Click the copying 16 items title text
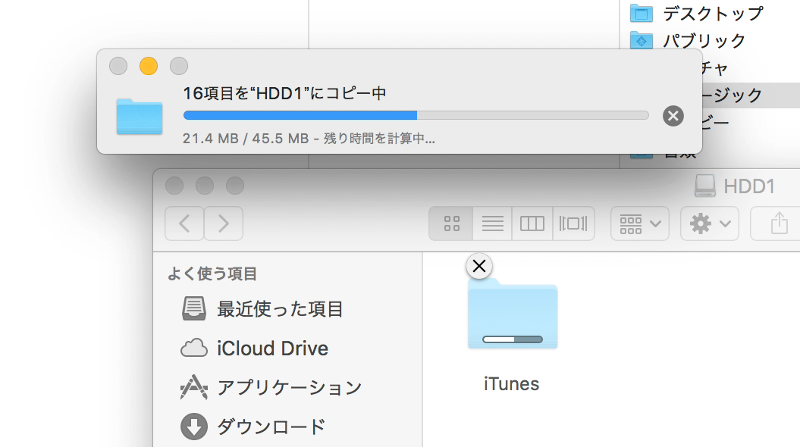Image resolution: width=800 pixels, height=447 pixels. point(284,93)
